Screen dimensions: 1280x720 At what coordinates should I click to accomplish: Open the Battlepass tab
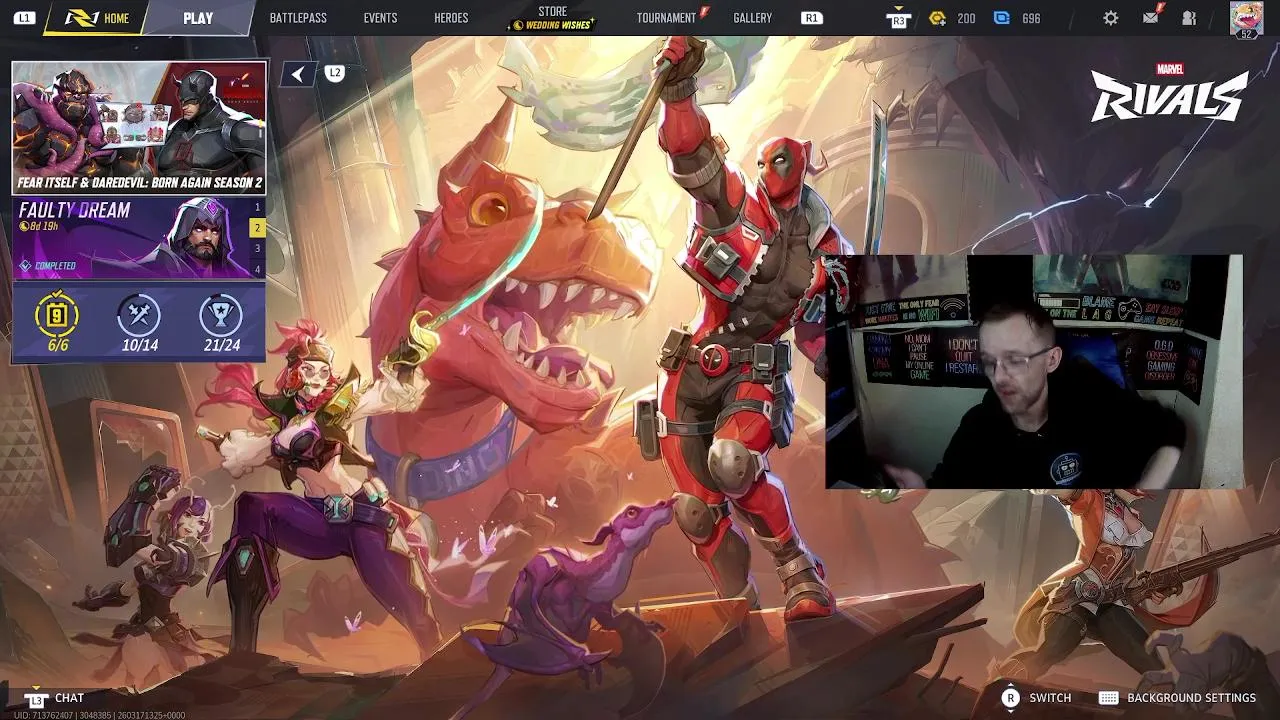point(298,18)
